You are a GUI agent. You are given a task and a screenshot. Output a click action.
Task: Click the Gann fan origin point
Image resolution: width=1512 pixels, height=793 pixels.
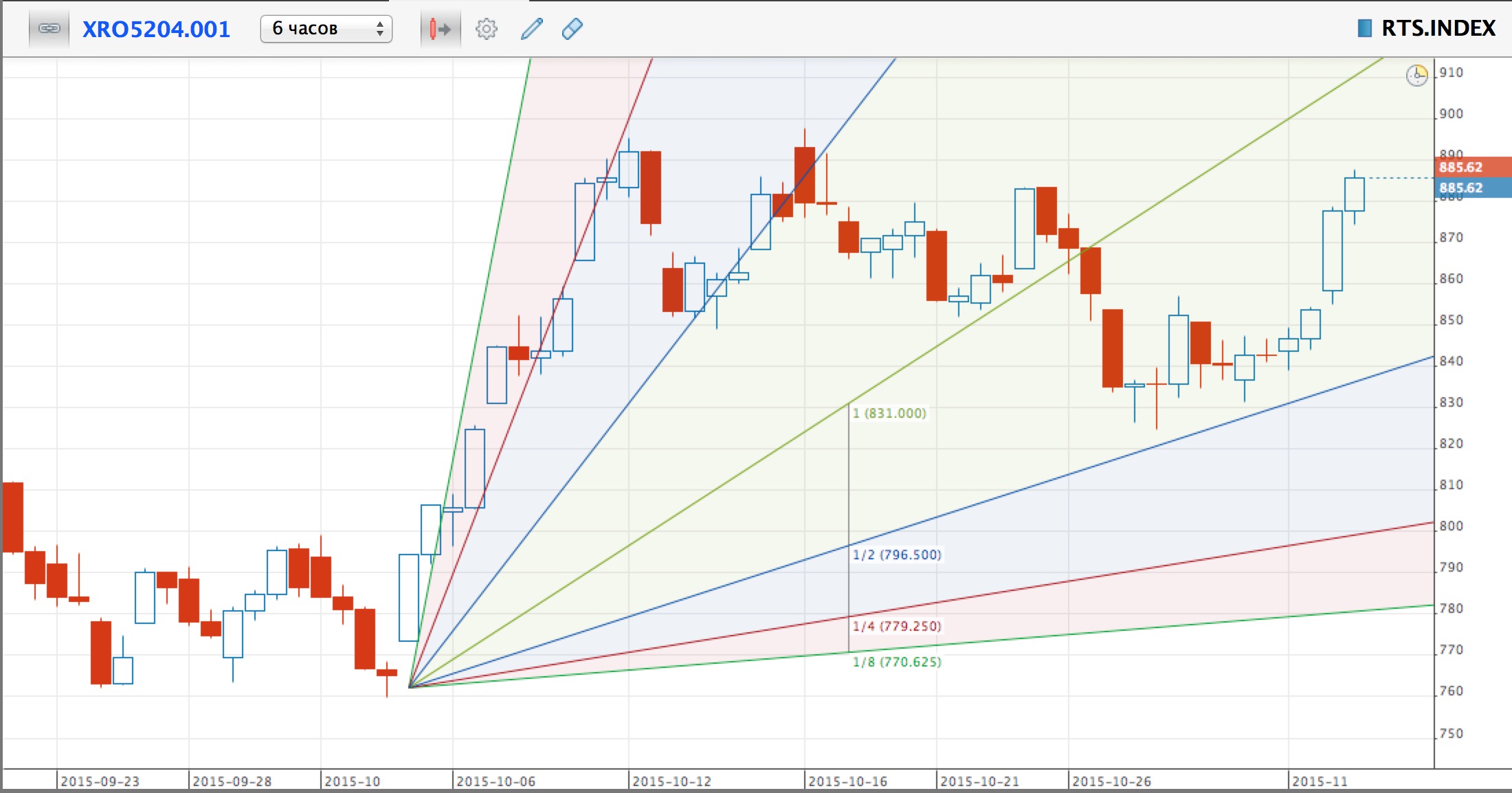(410, 686)
